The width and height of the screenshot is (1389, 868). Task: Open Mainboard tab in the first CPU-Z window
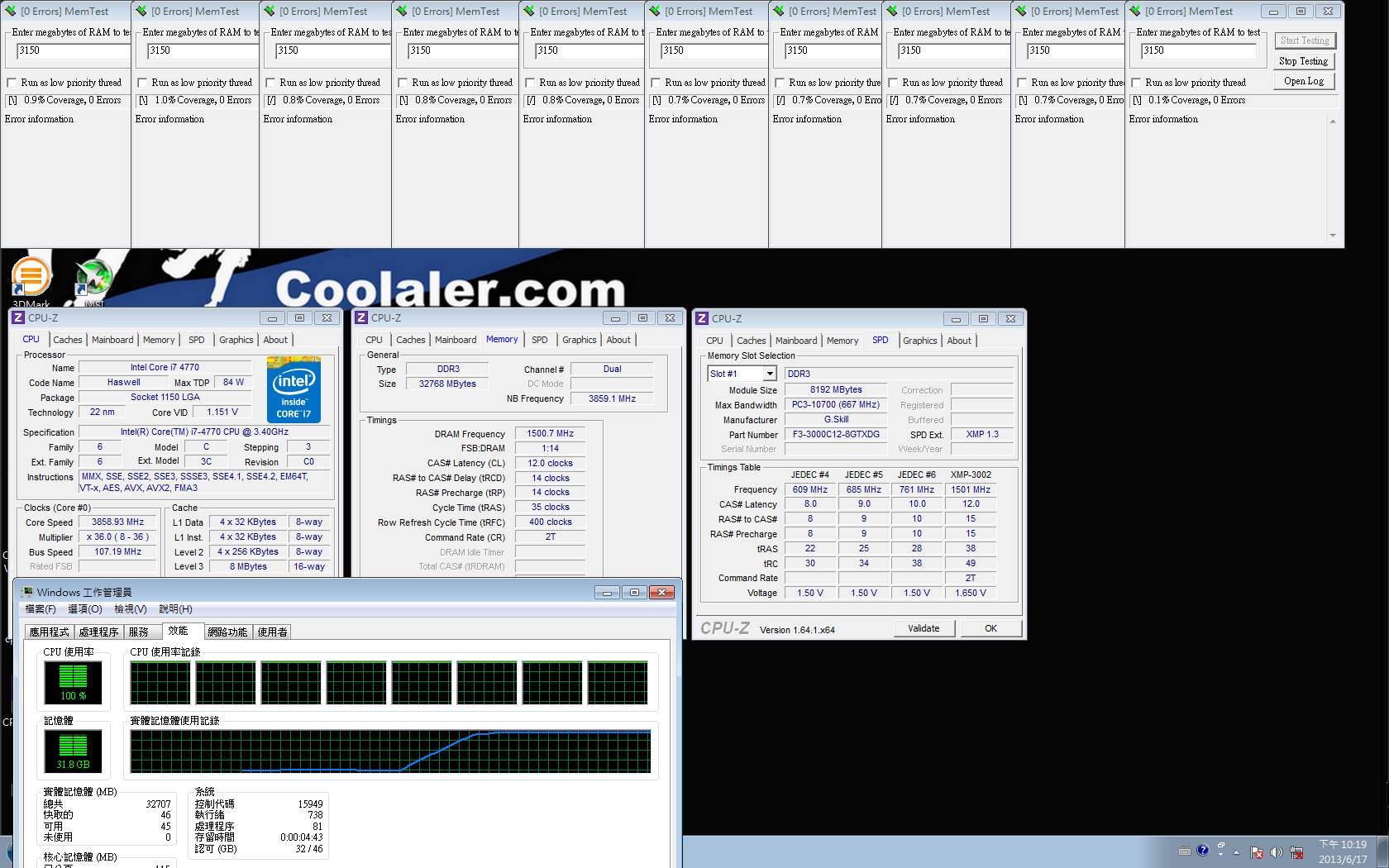[112, 340]
